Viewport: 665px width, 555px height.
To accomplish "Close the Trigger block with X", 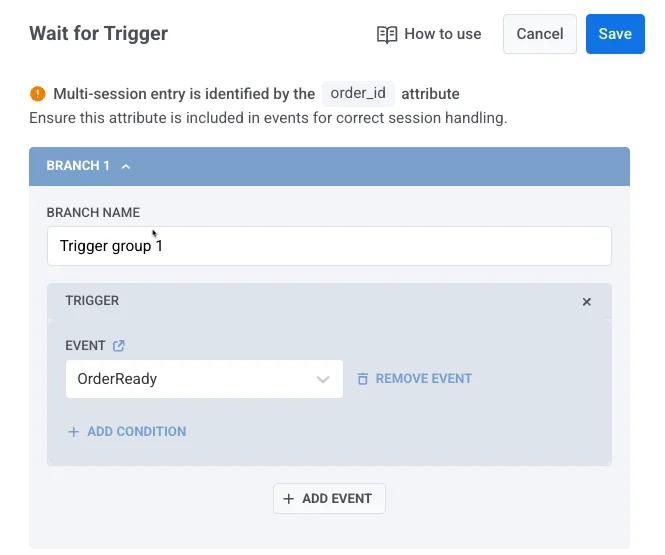I will [x=587, y=301].
